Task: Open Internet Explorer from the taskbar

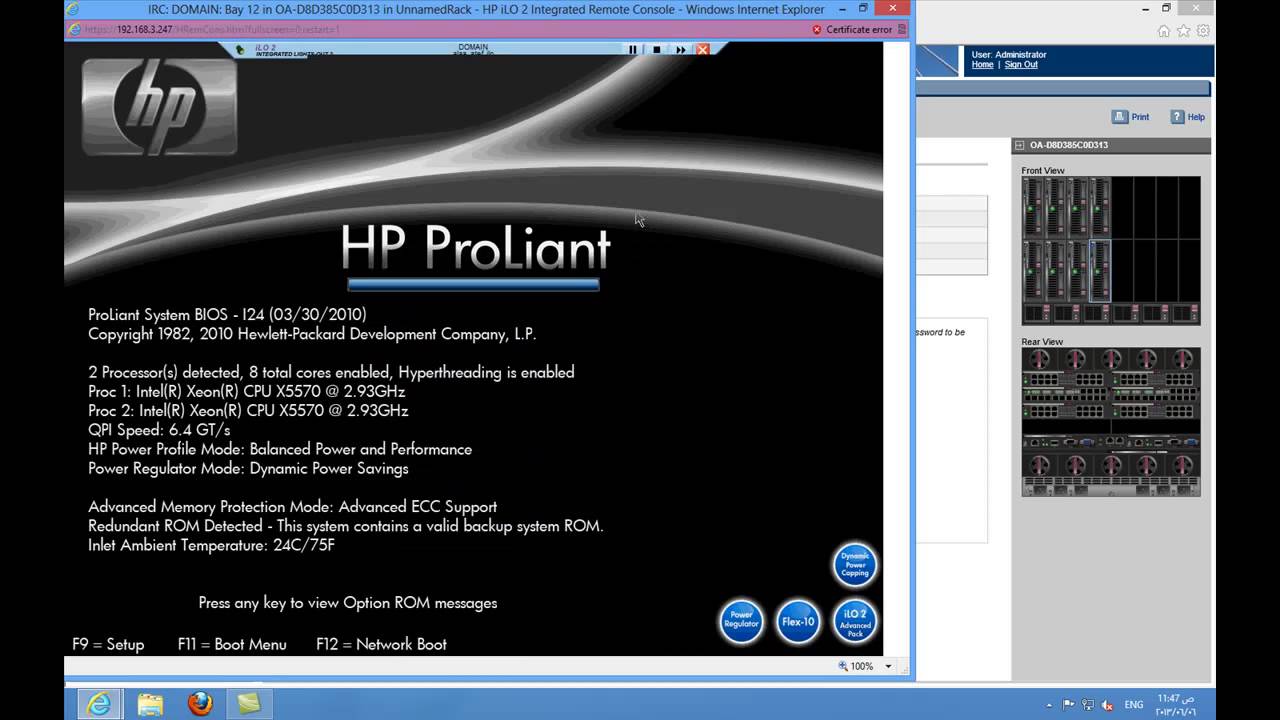Action: point(99,704)
